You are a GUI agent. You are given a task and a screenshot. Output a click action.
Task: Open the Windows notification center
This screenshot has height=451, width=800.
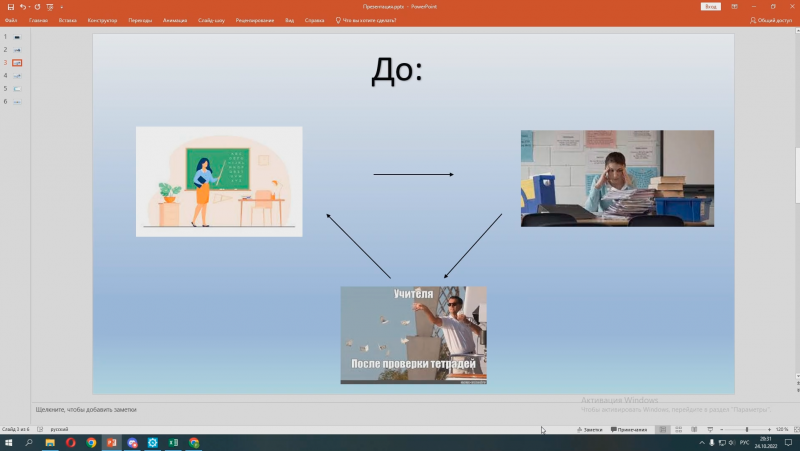pos(788,443)
